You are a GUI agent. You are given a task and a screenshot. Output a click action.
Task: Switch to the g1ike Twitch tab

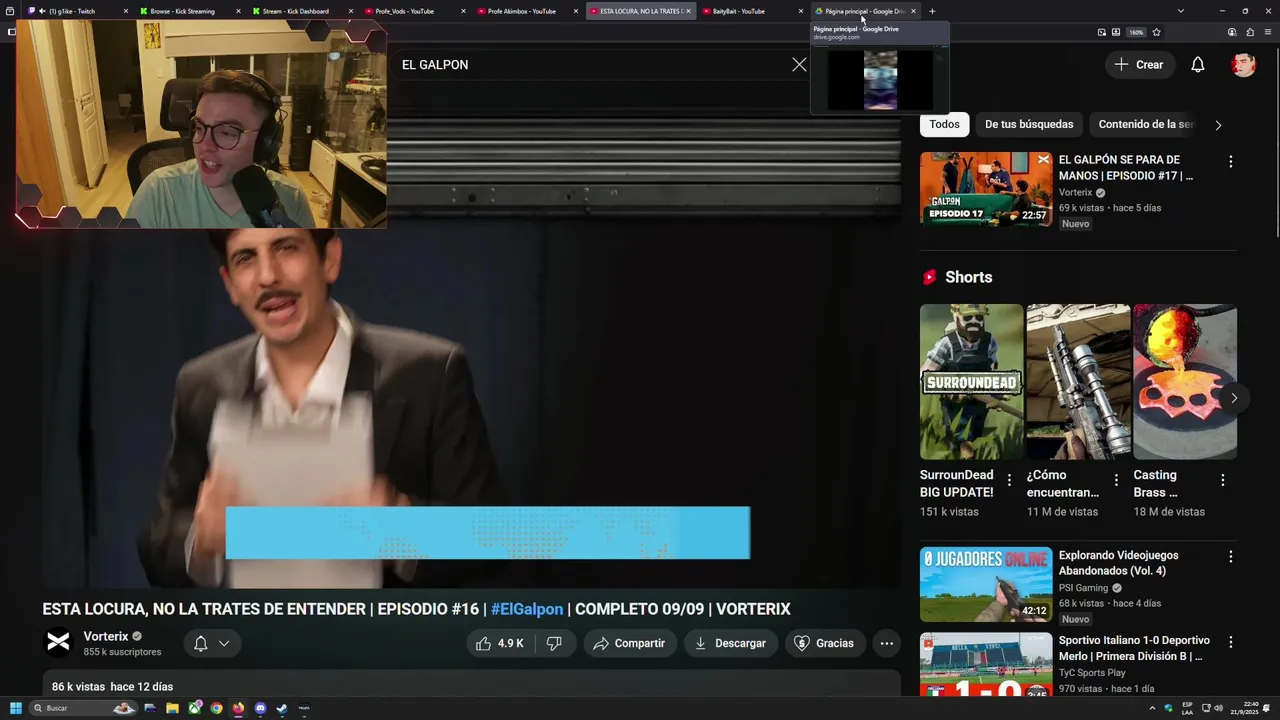(78, 11)
